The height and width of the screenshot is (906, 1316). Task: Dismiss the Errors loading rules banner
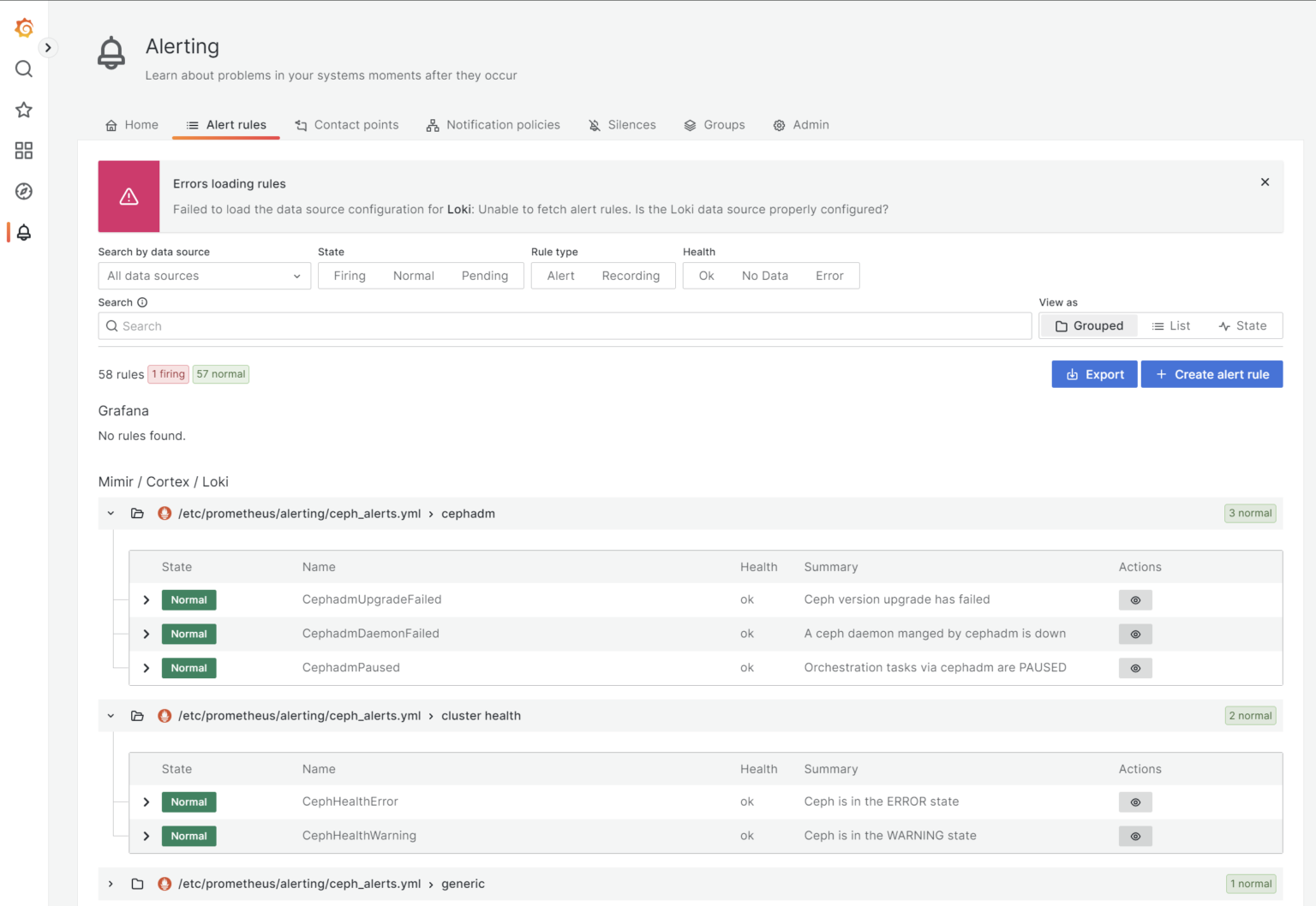coord(1265,182)
